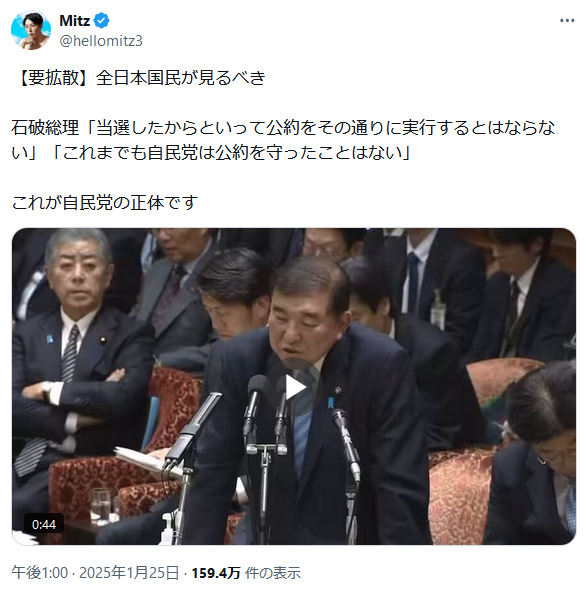
Task: Click the 0:44 video duration badge
Action: click(44, 524)
